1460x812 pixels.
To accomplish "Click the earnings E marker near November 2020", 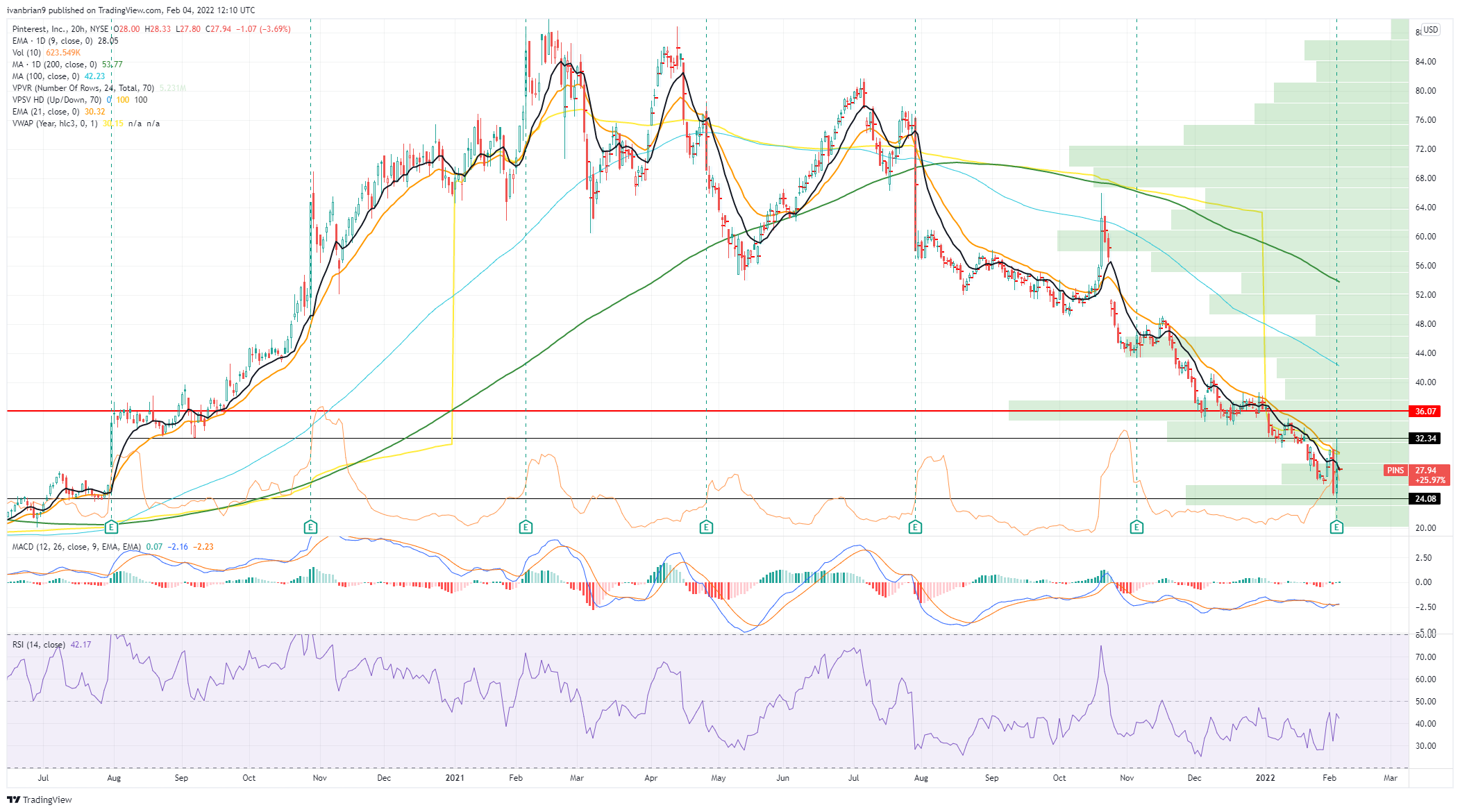I will tap(310, 527).
